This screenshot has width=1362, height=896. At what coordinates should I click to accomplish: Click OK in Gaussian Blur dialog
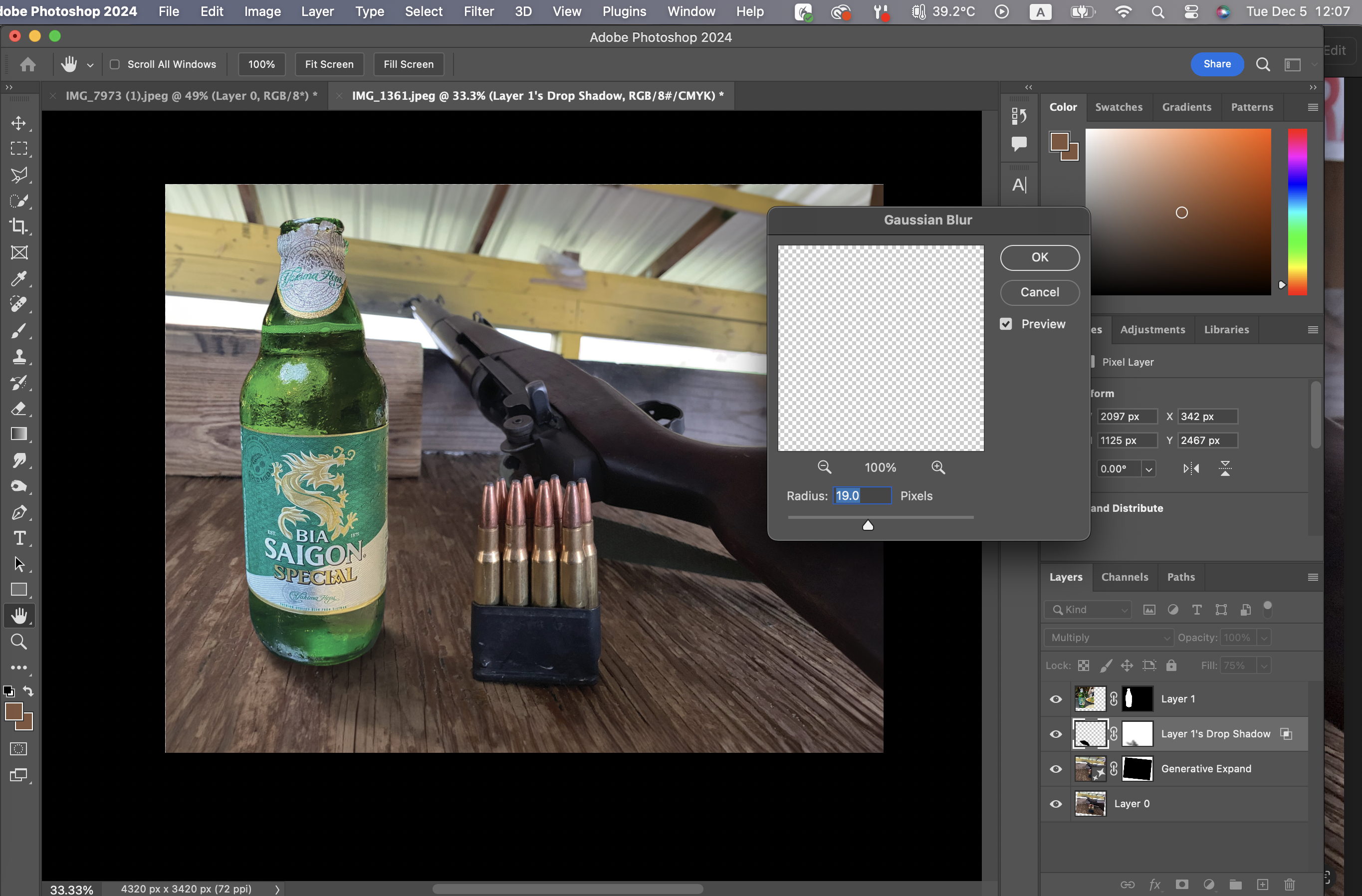[x=1039, y=257]
